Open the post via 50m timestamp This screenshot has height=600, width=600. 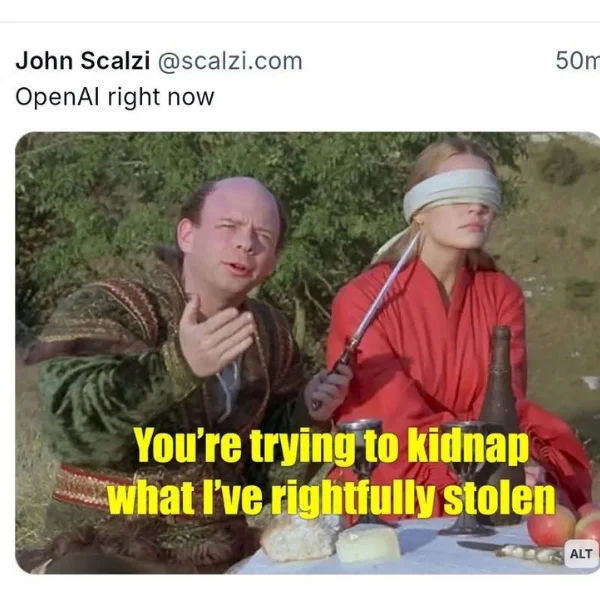[x=578, y=60]
